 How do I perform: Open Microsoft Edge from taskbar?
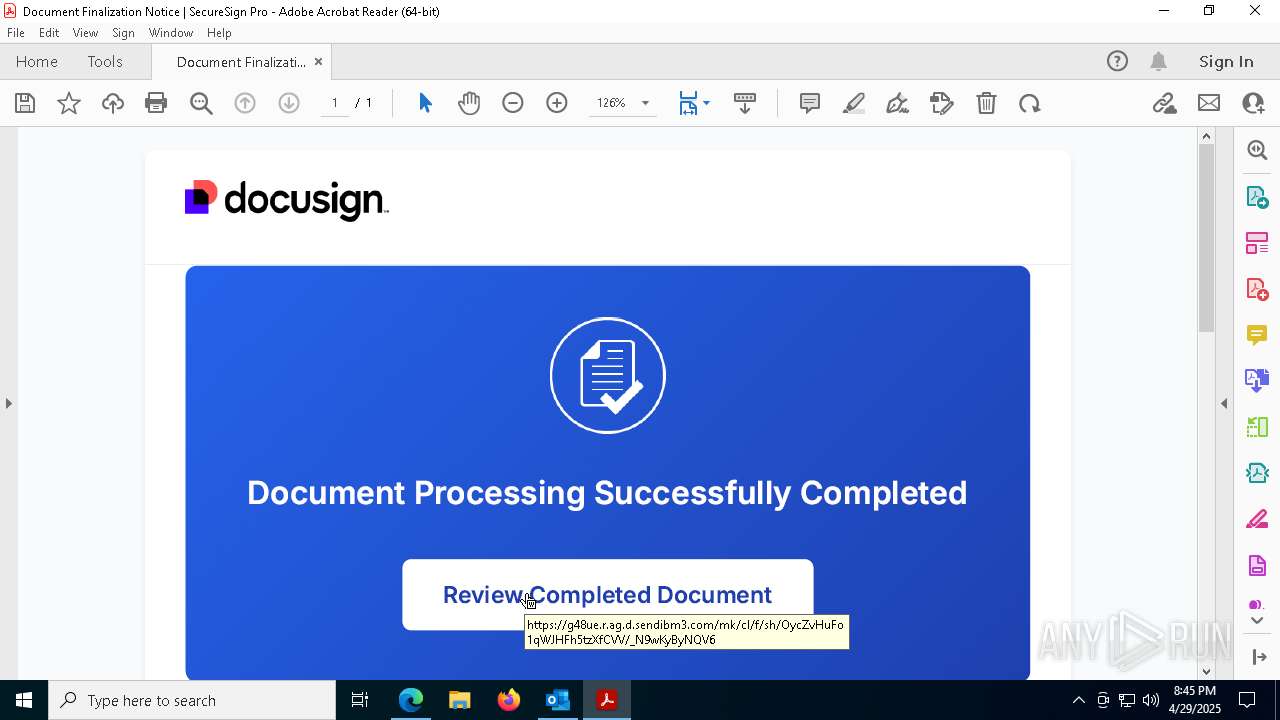[411, 700]
